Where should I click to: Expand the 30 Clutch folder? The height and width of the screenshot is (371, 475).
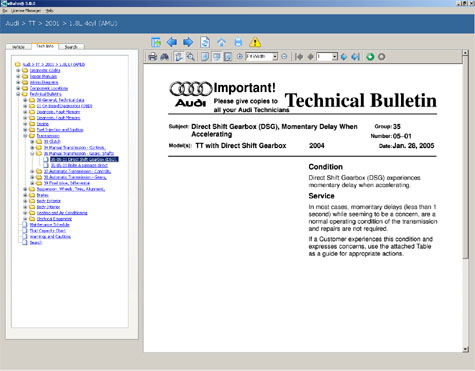tap(32, 142)
